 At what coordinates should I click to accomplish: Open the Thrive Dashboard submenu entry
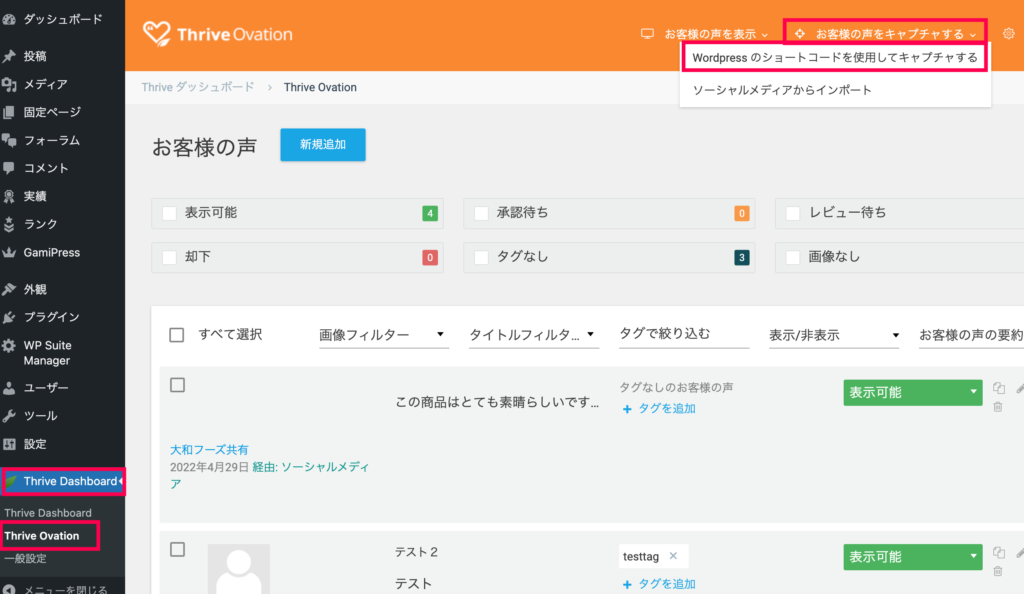tap(48, 513)
